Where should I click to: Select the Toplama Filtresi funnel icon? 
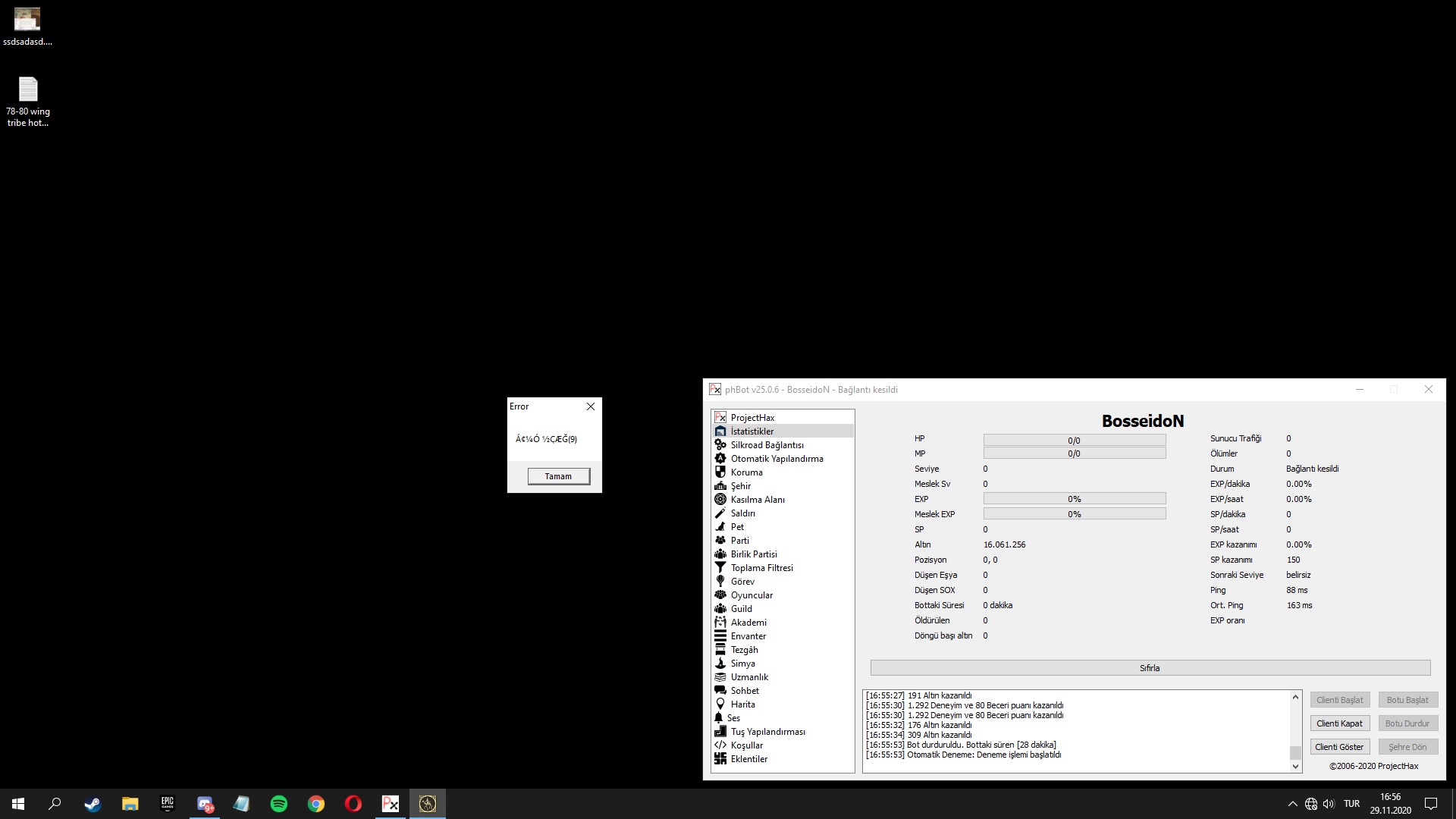[x=720, y=567]
